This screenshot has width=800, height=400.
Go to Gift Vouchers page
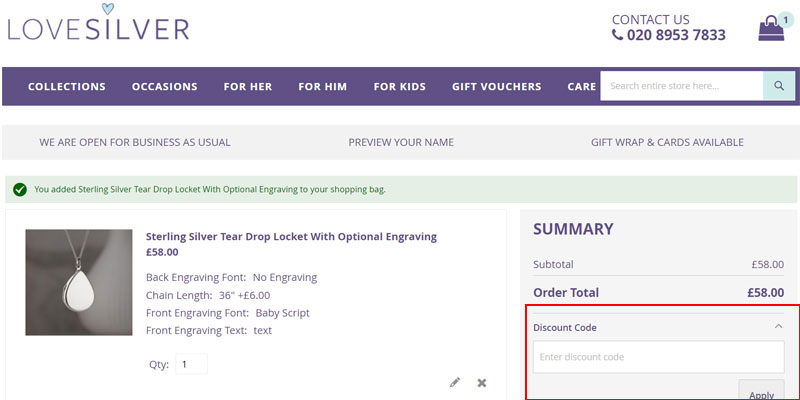(496, 87)
